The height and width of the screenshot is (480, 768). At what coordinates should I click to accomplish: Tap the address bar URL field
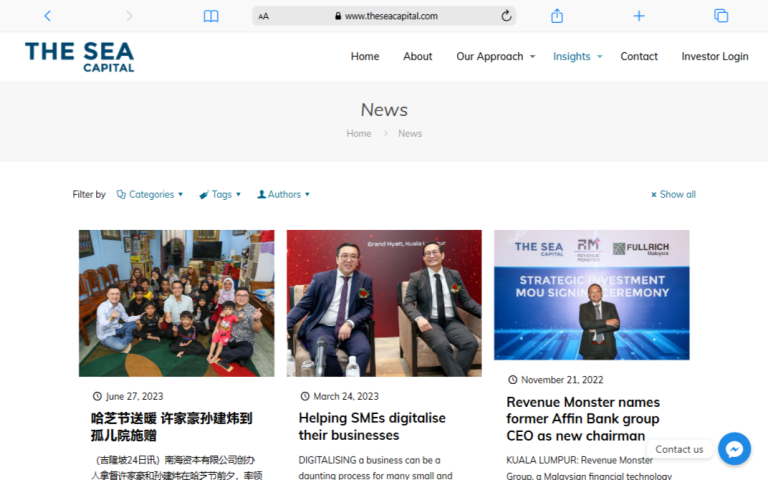[391, 16]
